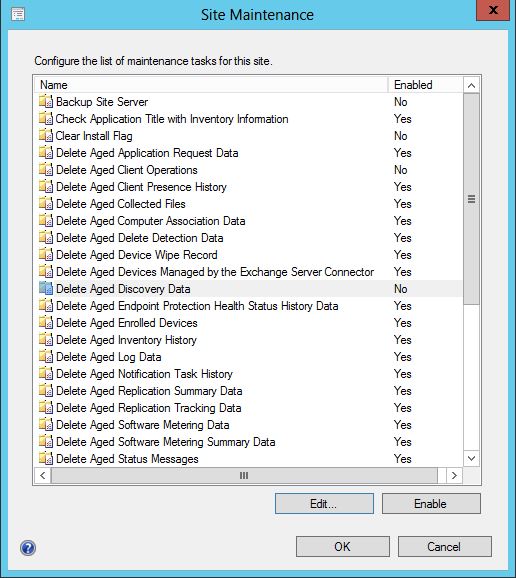This screenshot has width=516, height=578.
Task: Click the vertical scrollbar down arrow
Action: (471, 459)
